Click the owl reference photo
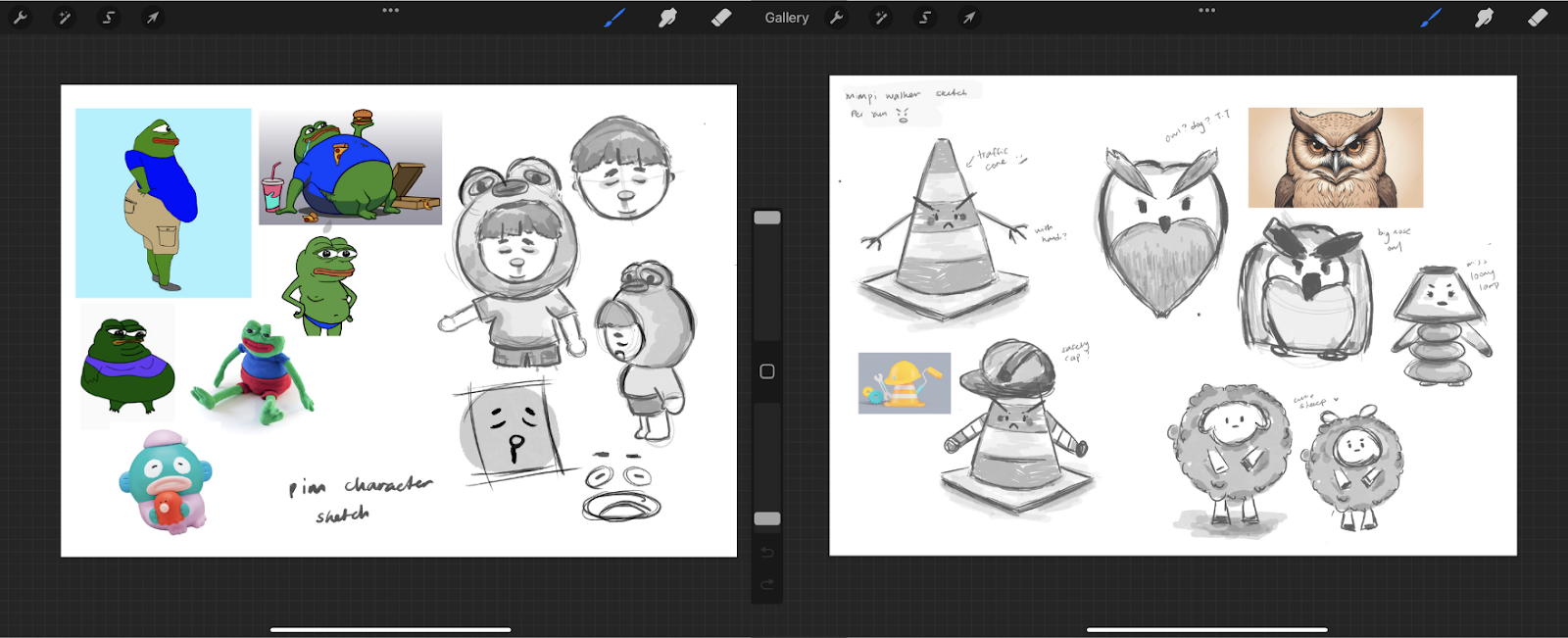Image resolution: width=1568 pixels, height=638 pixels. pos(1336,158)
